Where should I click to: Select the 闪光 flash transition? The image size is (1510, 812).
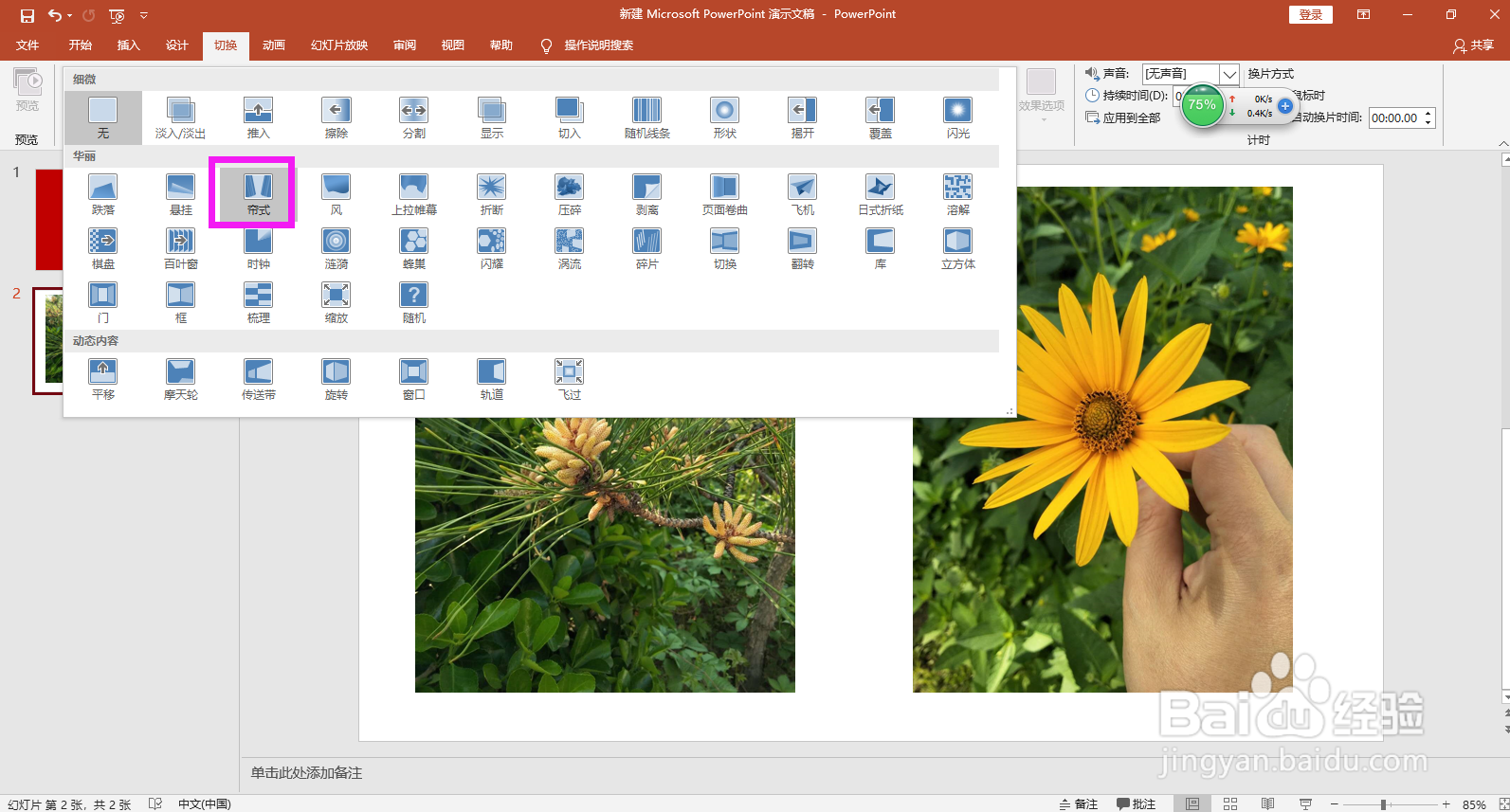click(957, 117)
